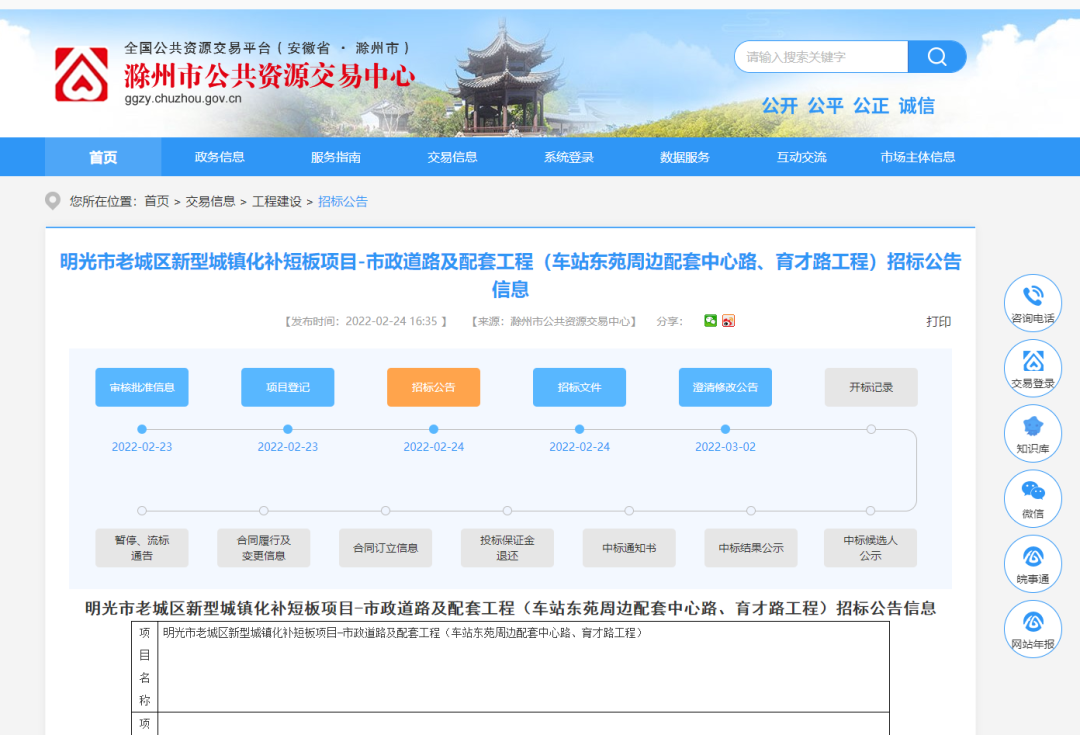Click the 招标文件 step button
The image size is (1080, 735).
point(579,387)
